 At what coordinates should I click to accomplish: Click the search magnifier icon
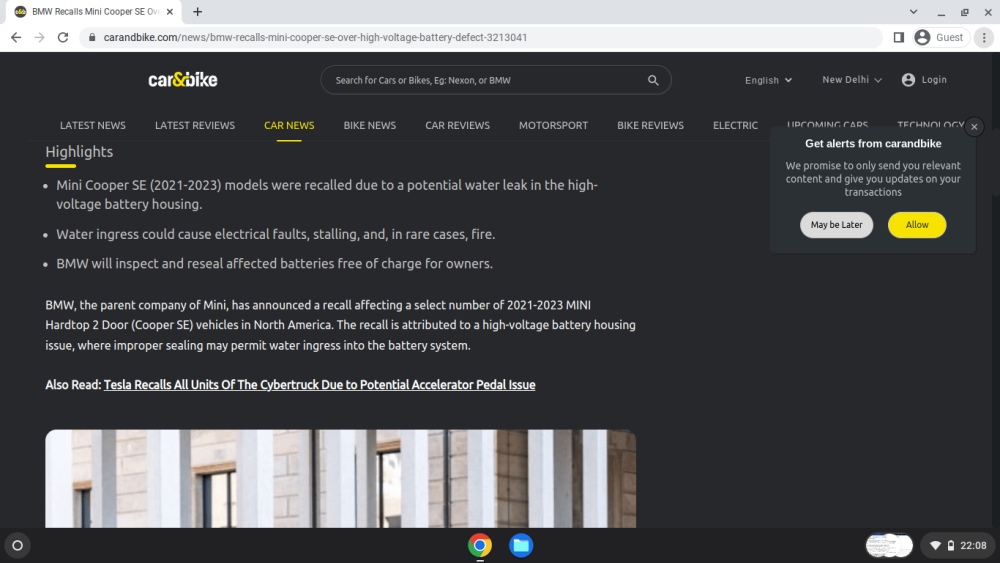653,80
